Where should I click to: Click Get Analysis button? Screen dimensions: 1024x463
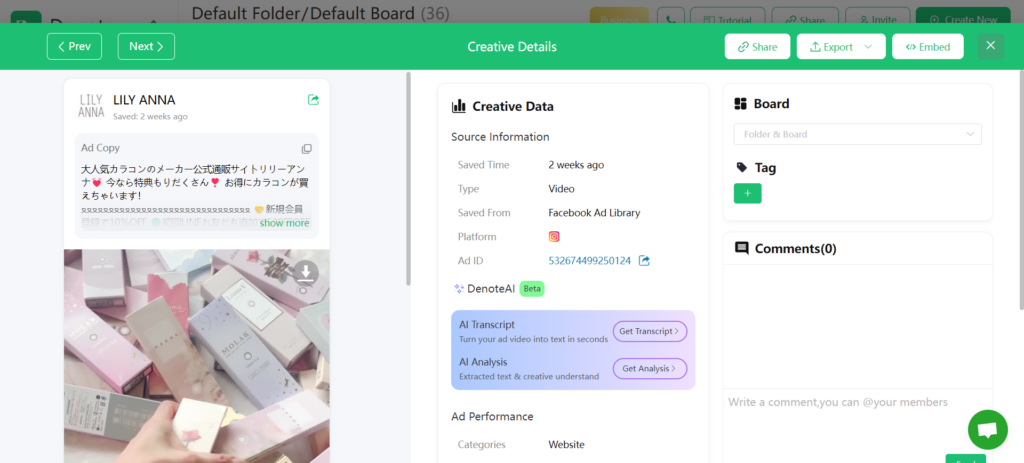pos(650,368)
